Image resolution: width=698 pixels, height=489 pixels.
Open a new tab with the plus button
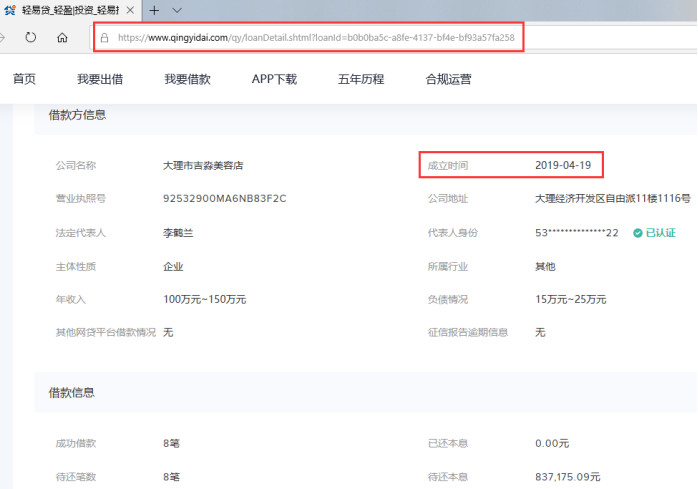[154, 9]
